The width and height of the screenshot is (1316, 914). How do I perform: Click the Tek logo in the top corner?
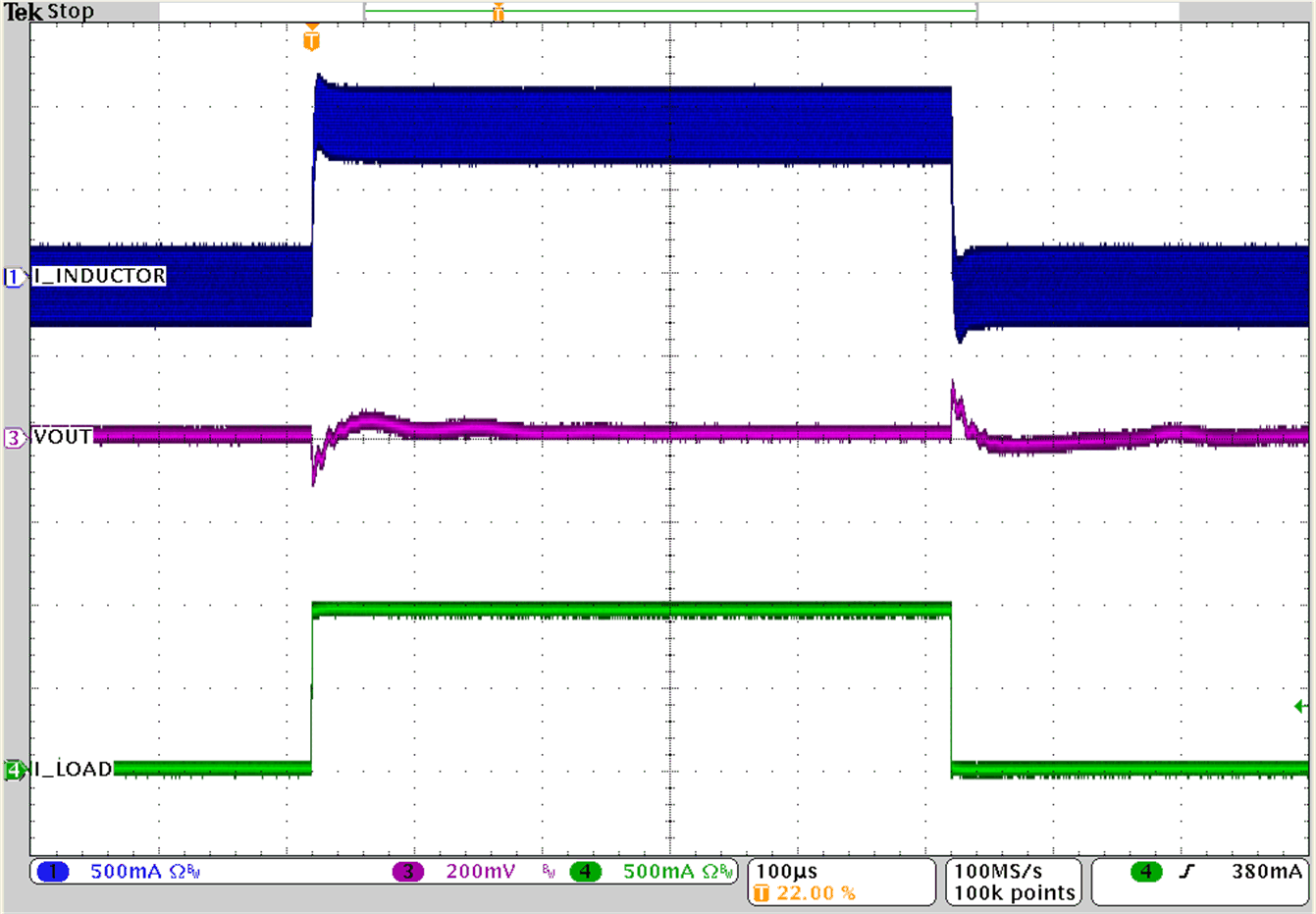pos(24,12)
